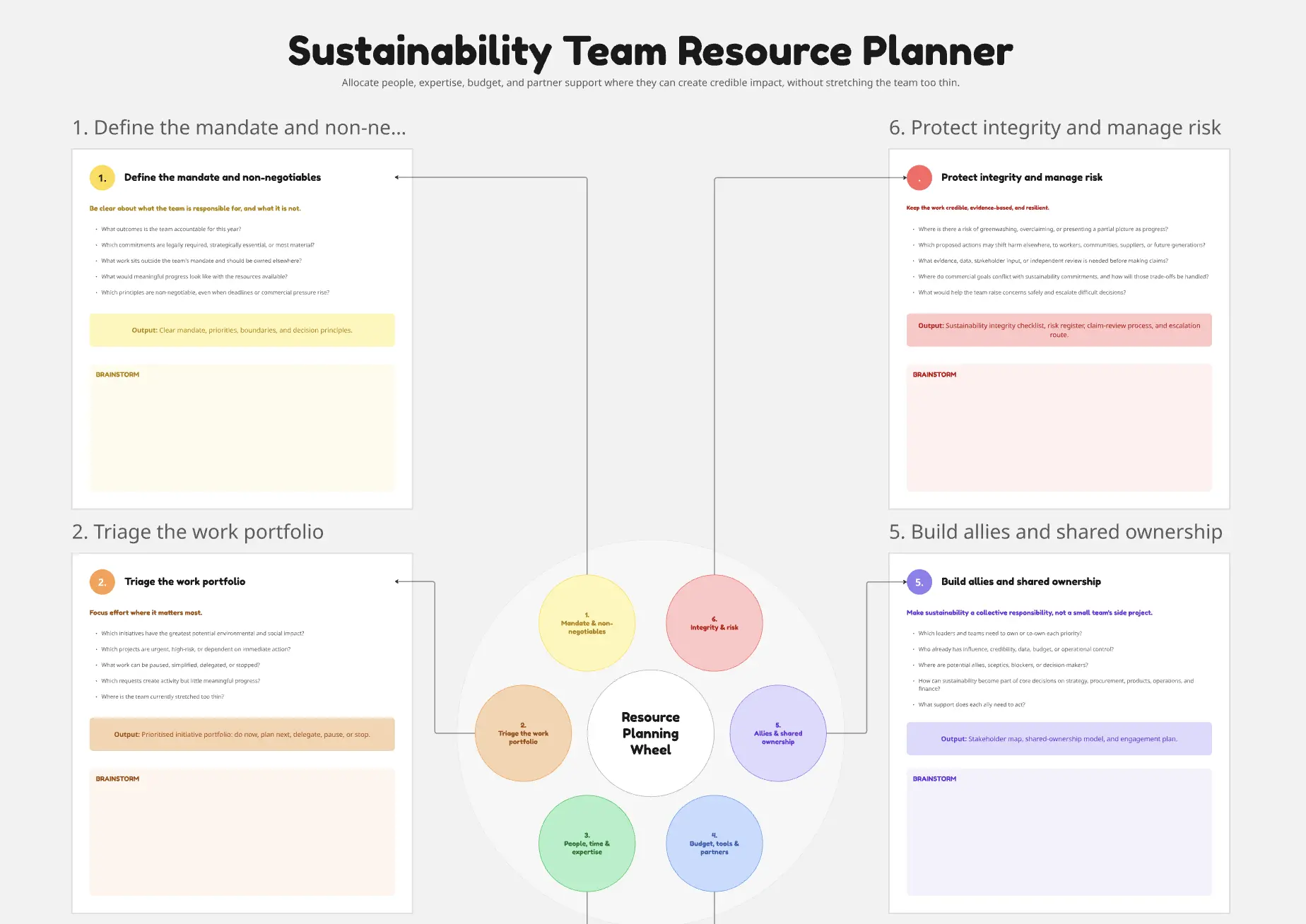
Task: Click the pink BRAINSTORM area in section 6
Action: point(1059,427)
